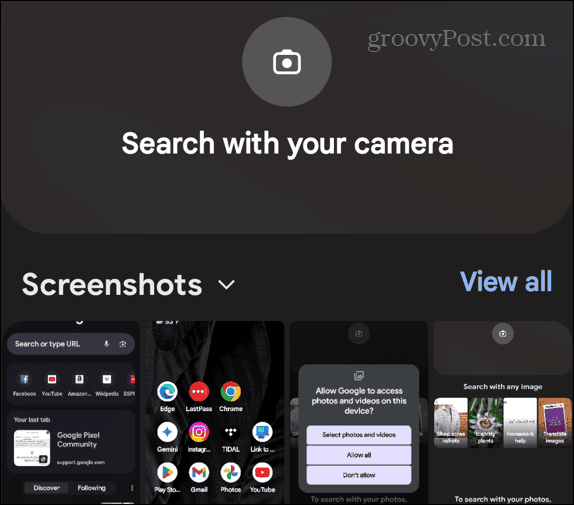The width and height of the screenshot is (574, 505).
Task: Tap the camera icon in the circle
Action: [287, 62]
